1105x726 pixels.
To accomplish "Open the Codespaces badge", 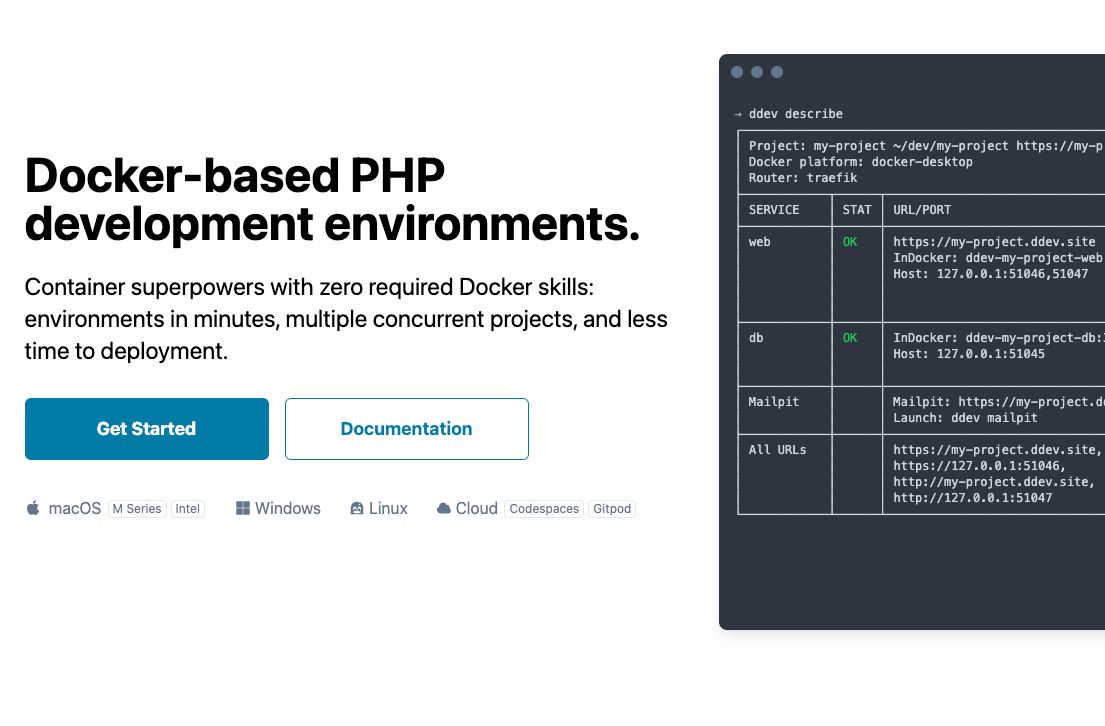I will [544, 509].
